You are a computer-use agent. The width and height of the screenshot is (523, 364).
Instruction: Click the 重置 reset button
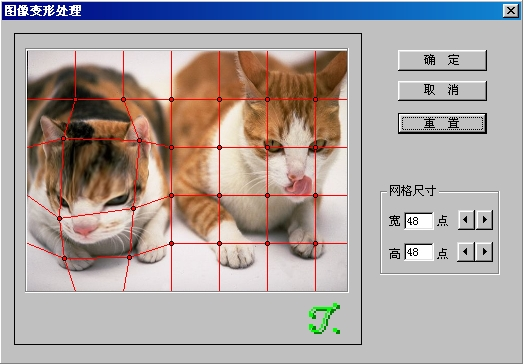point(442,123)
